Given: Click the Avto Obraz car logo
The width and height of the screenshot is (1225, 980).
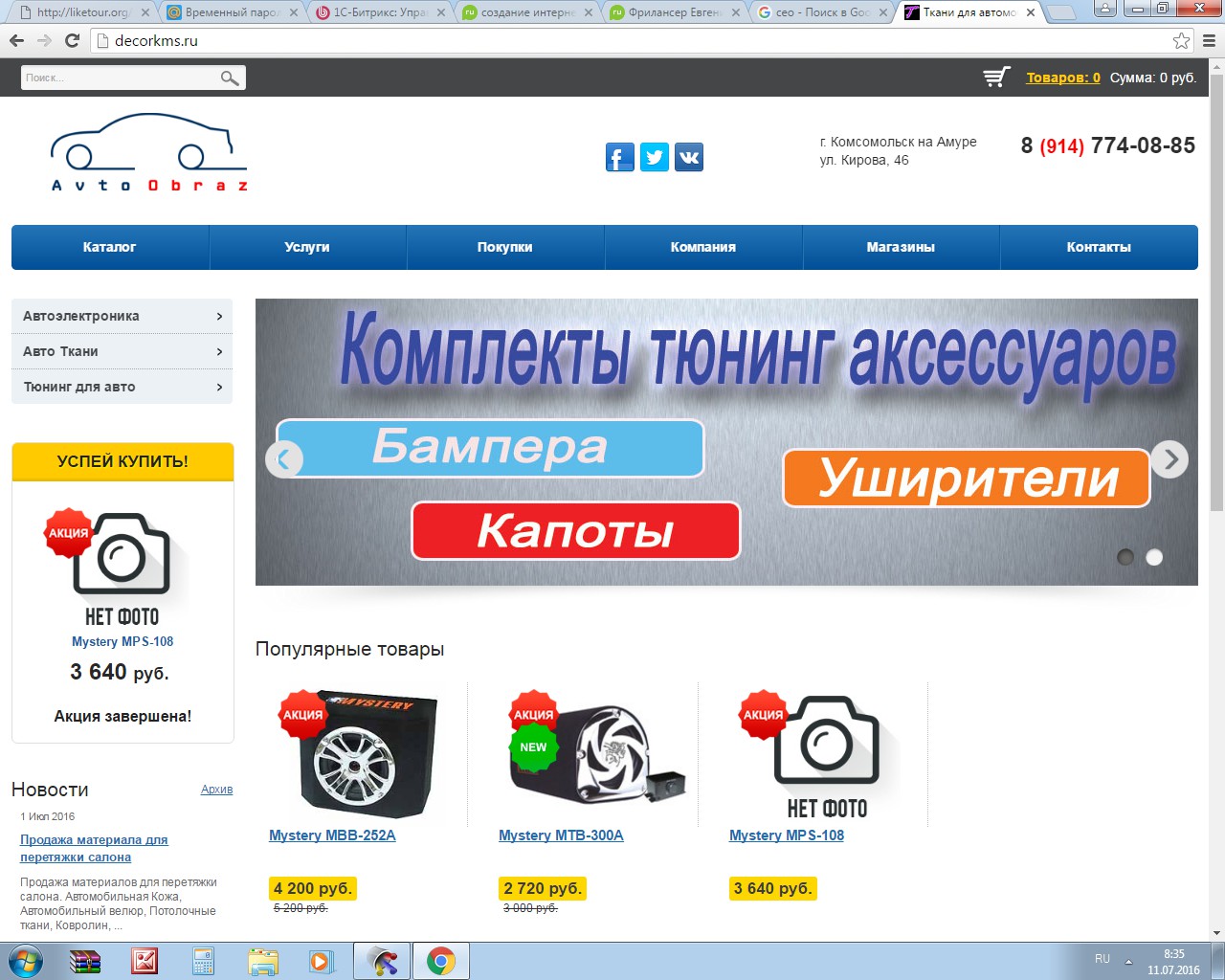Looking at the screenshot, I should [149, 153].
